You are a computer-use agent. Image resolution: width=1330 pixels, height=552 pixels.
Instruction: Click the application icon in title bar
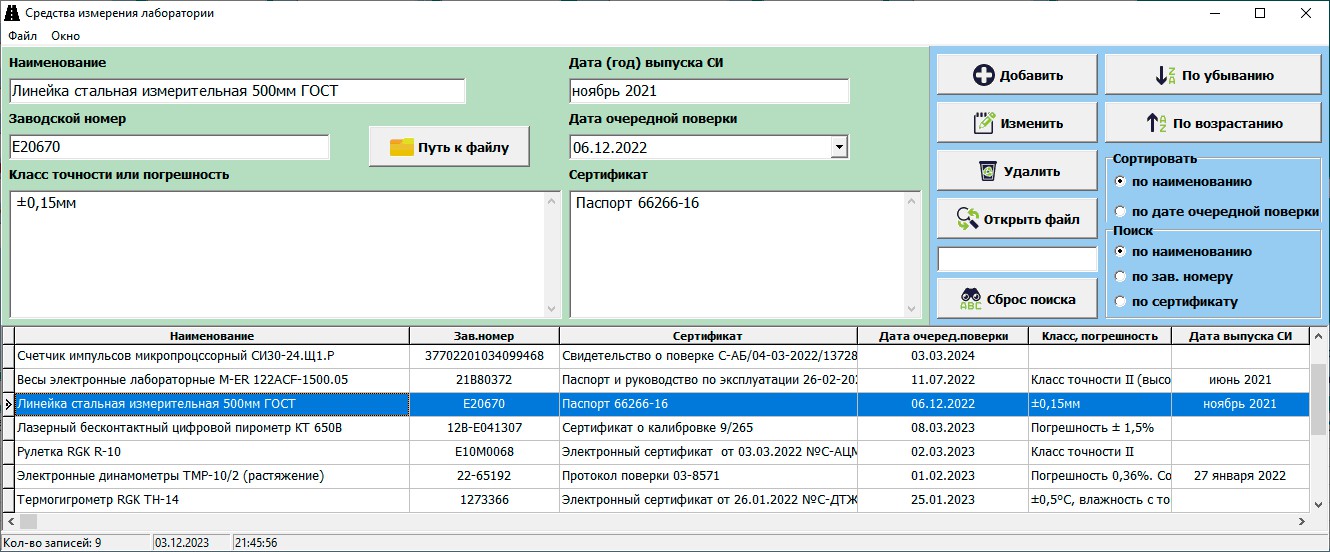click(11, 13)
